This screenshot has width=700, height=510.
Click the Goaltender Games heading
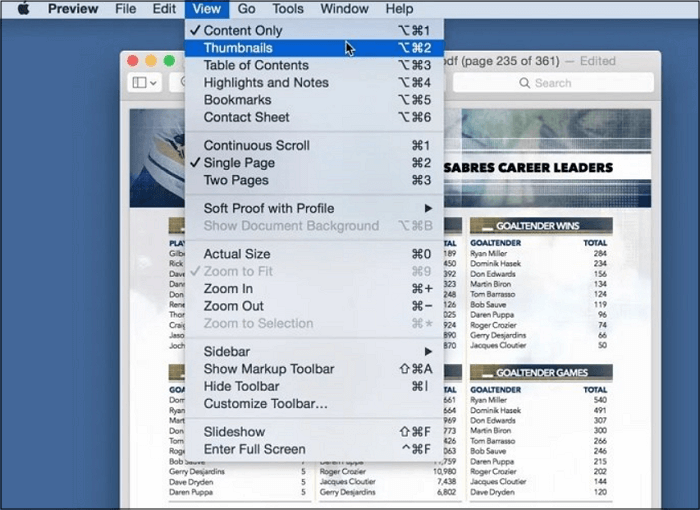[x=542, y=372]
